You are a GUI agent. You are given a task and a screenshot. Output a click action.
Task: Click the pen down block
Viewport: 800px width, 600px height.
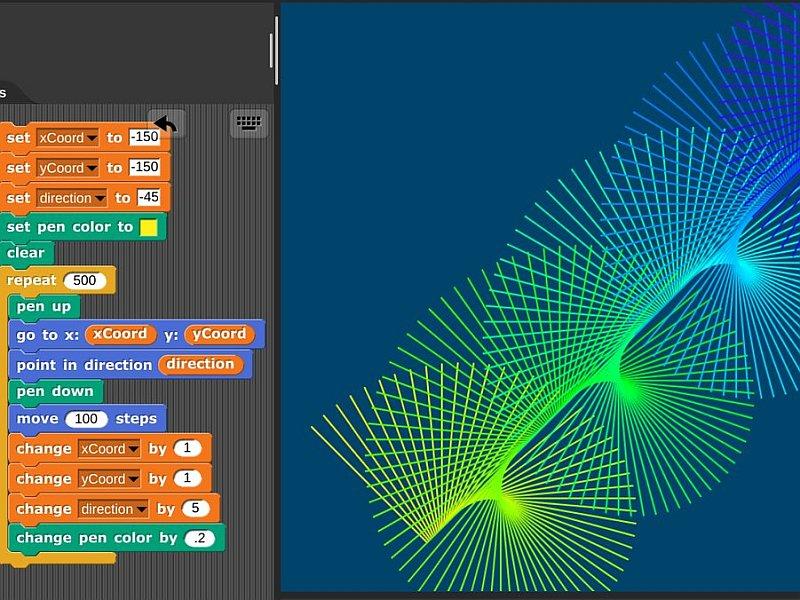[54, 391]
